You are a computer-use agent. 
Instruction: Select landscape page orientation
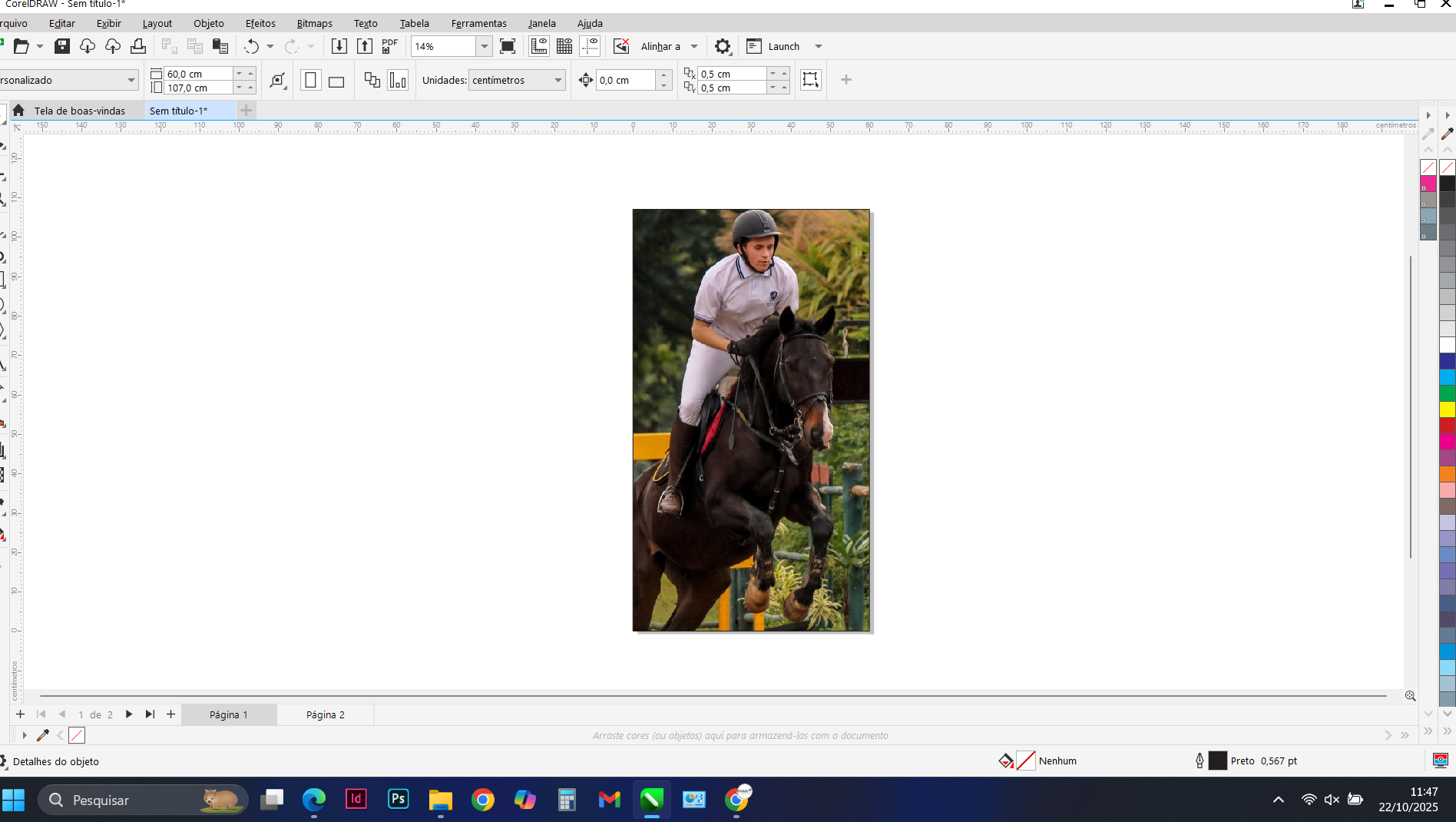coord(336,81)
